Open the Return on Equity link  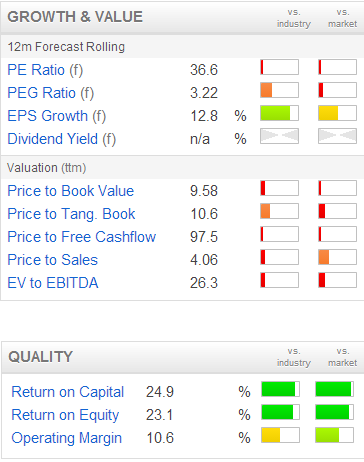65,415
